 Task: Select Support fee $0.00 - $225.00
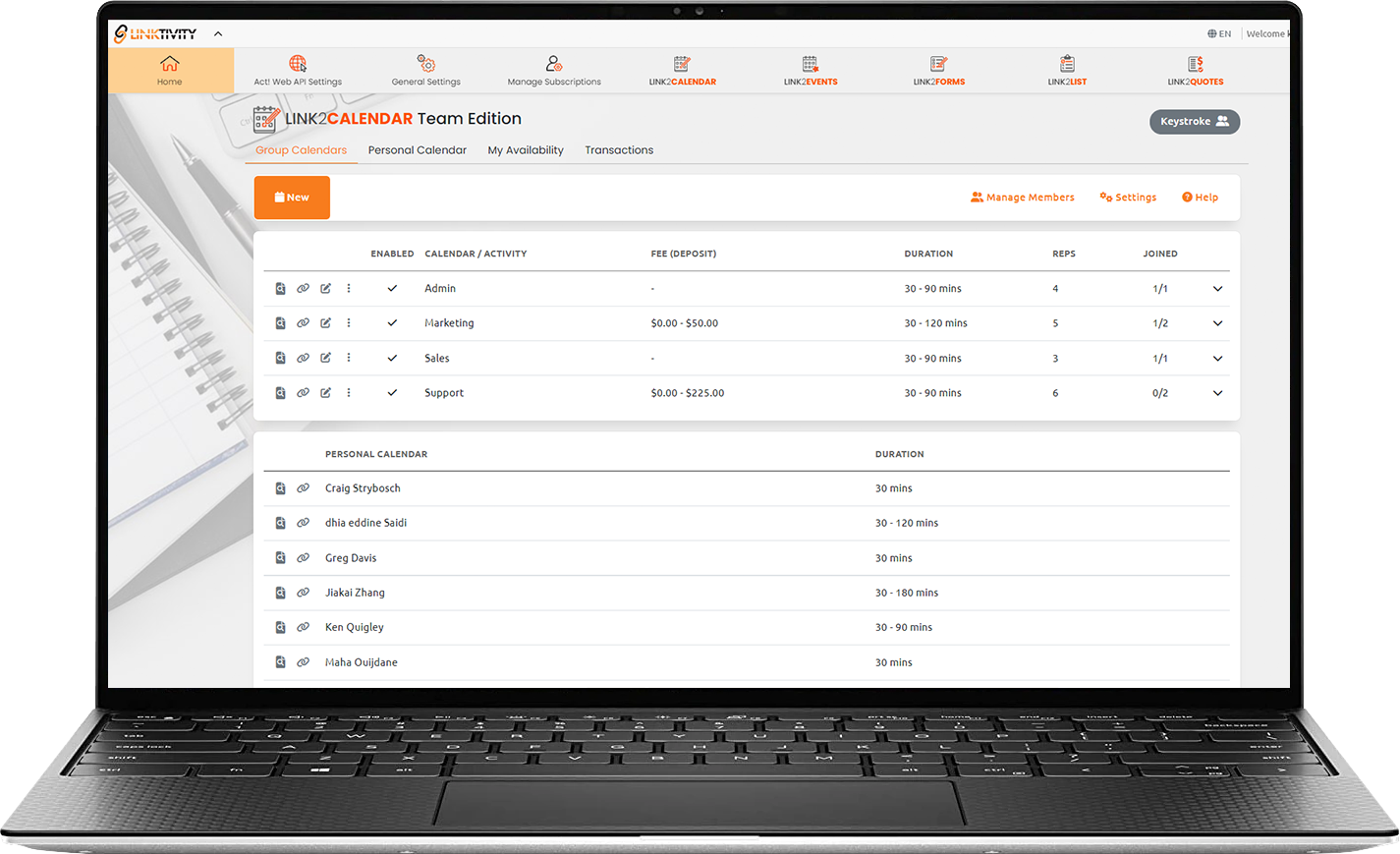click(x=688, y=393)
